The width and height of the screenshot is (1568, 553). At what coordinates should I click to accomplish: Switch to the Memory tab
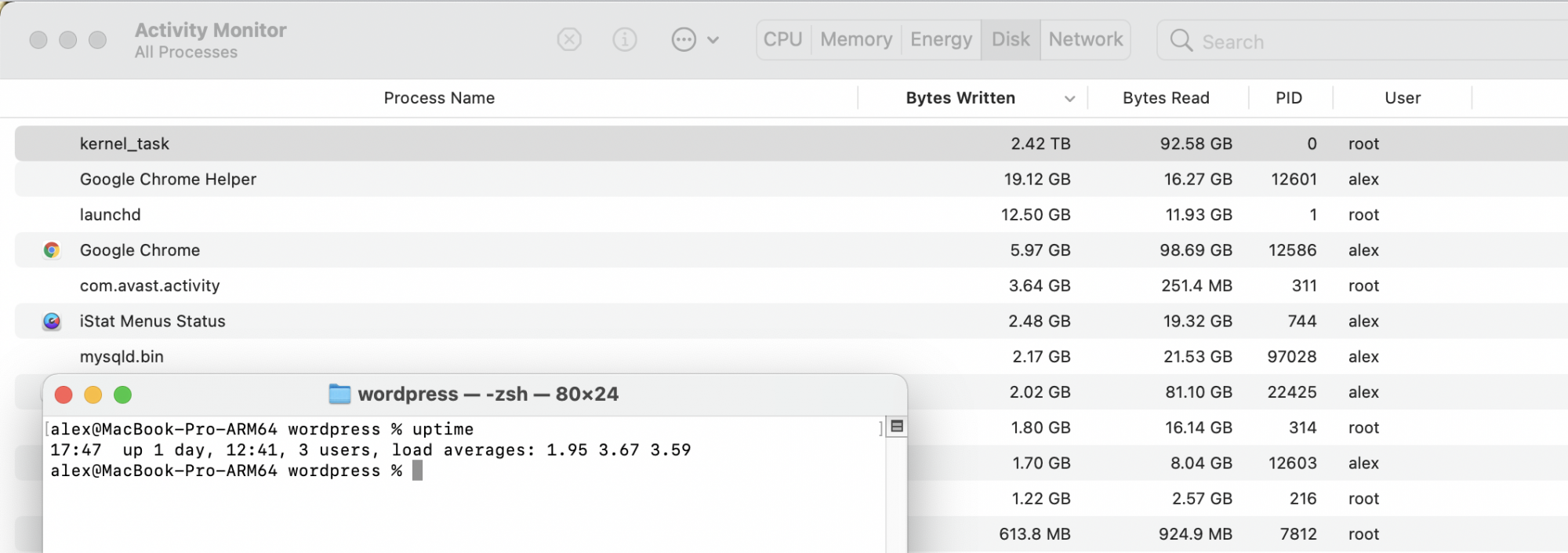[856, 39]
